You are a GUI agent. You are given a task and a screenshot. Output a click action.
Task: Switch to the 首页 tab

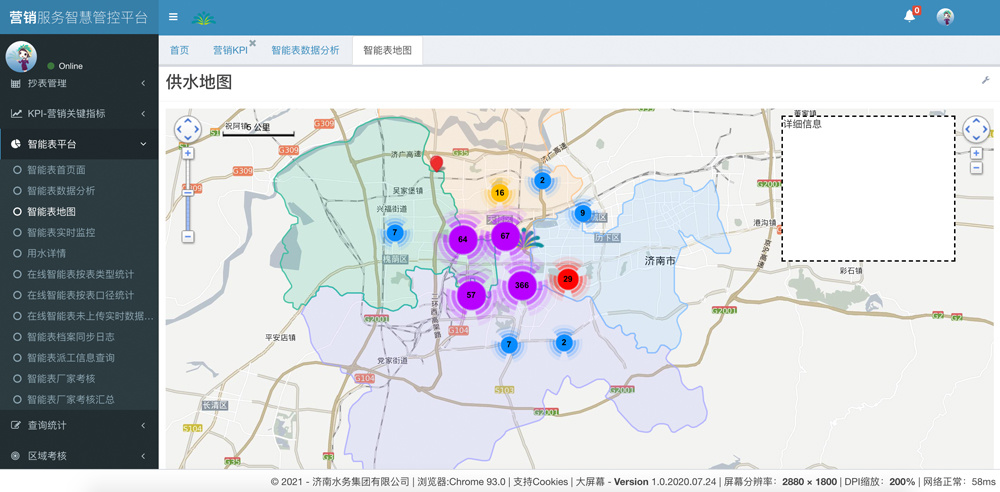pyautogui.click(x=179, y=50)
